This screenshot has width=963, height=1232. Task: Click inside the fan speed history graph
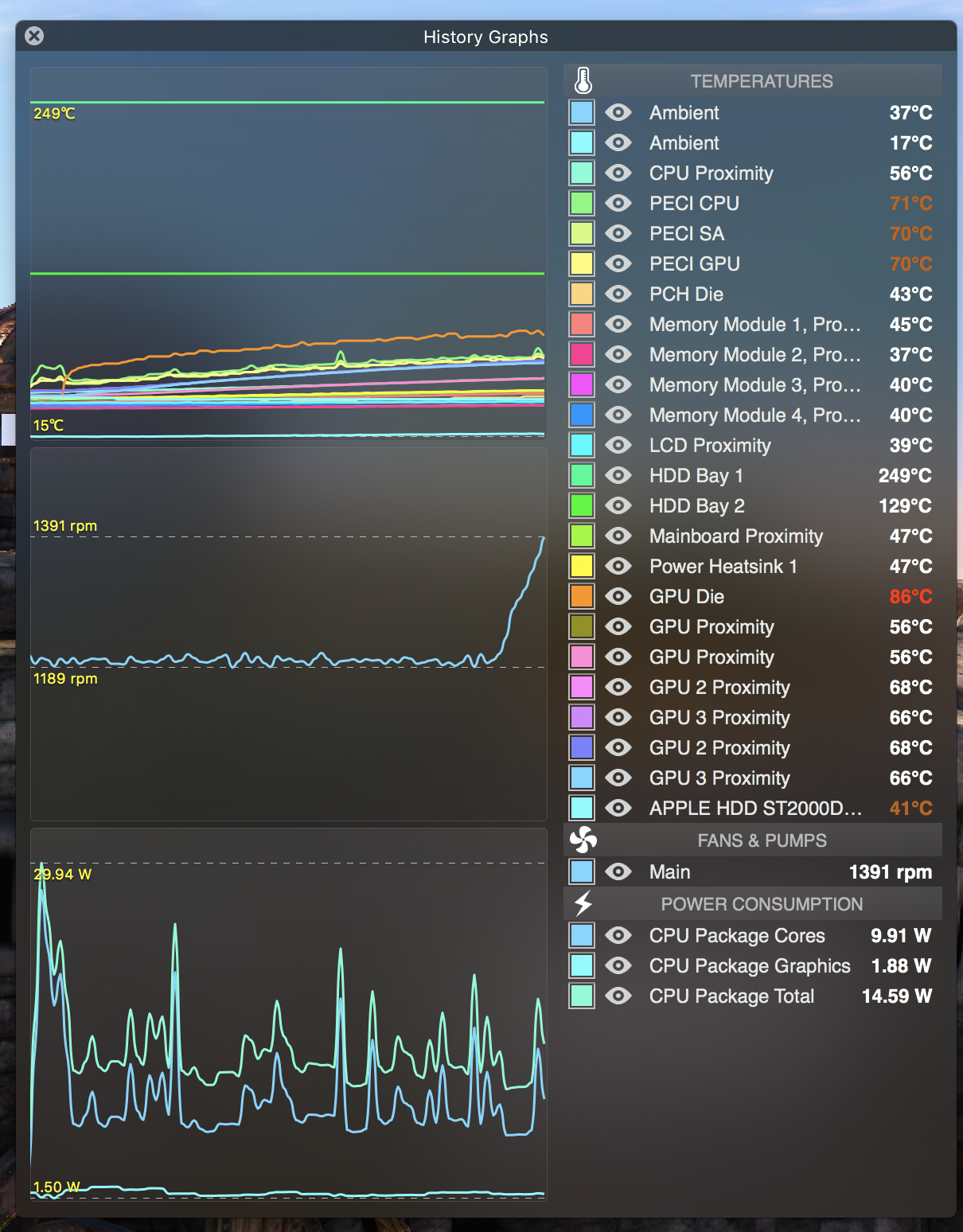[x=288, y=634]
